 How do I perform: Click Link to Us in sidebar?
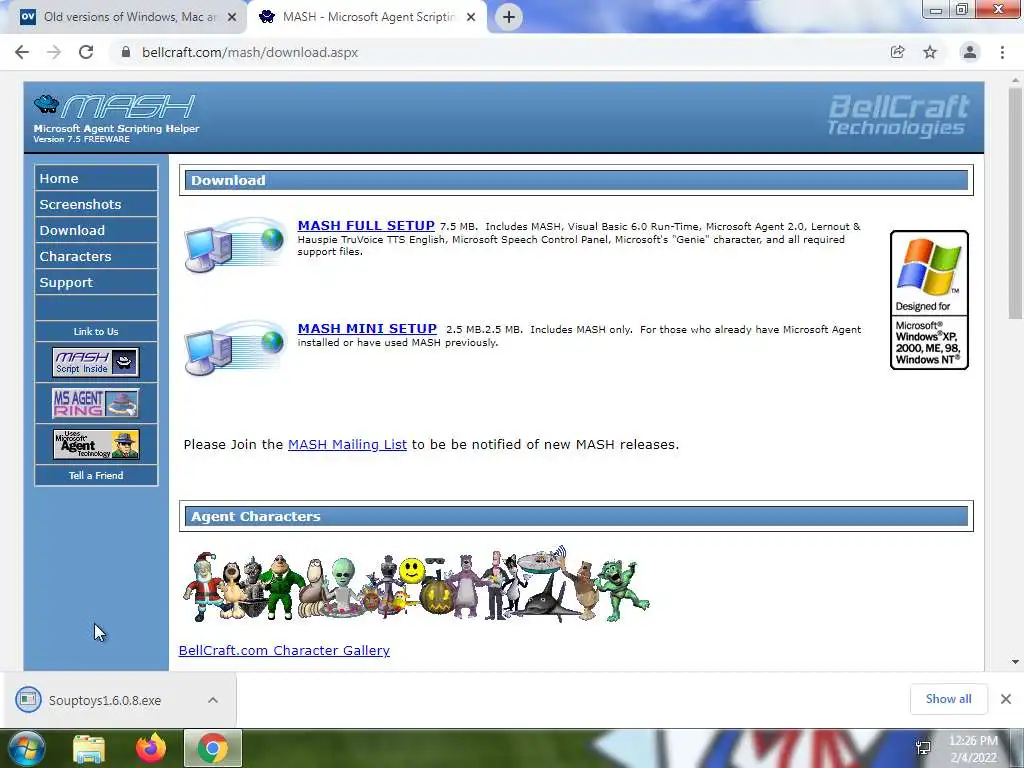(96, 332)
